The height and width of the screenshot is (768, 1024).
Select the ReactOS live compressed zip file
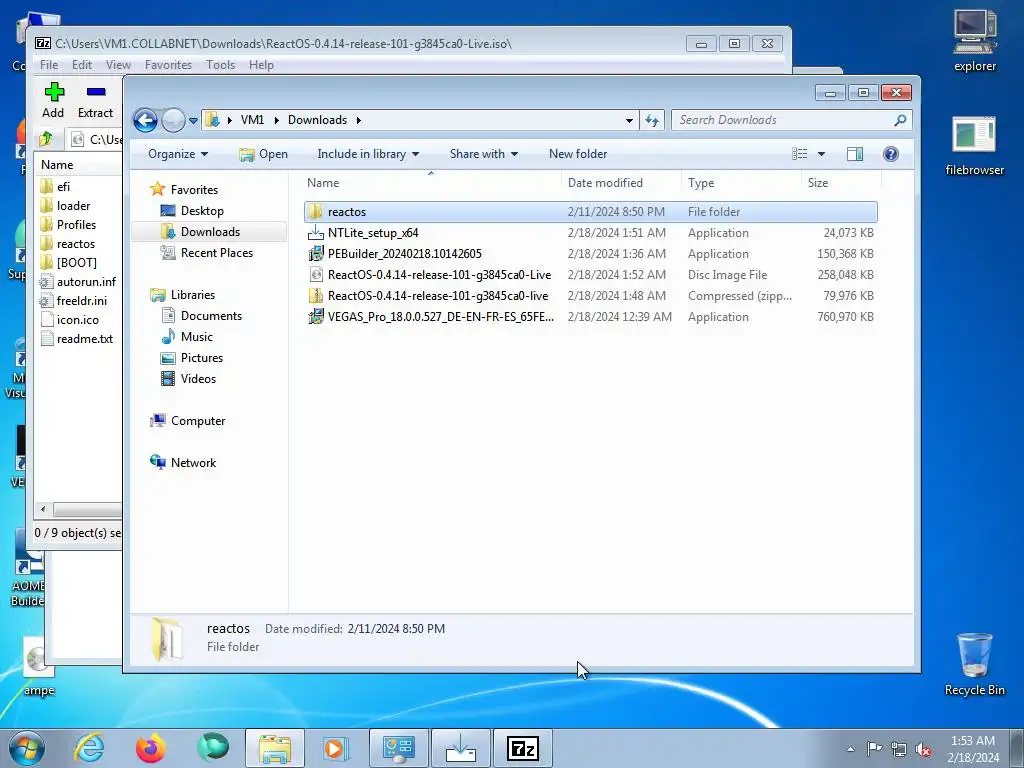[x=590, y=296]
